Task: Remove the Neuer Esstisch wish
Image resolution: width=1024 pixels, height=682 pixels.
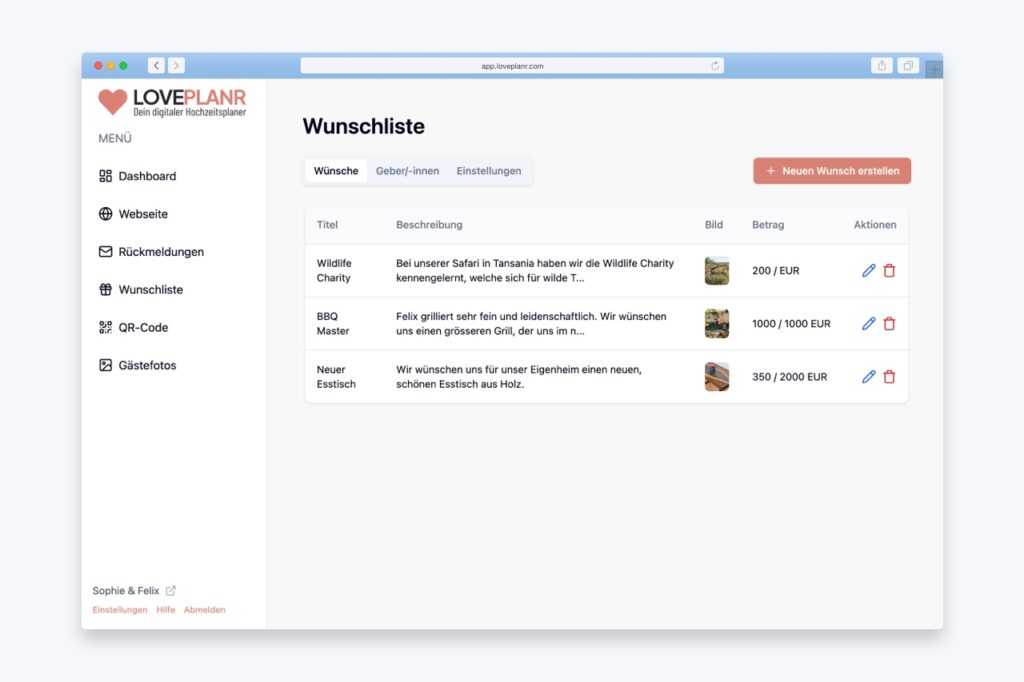Action: click(889, 377)
